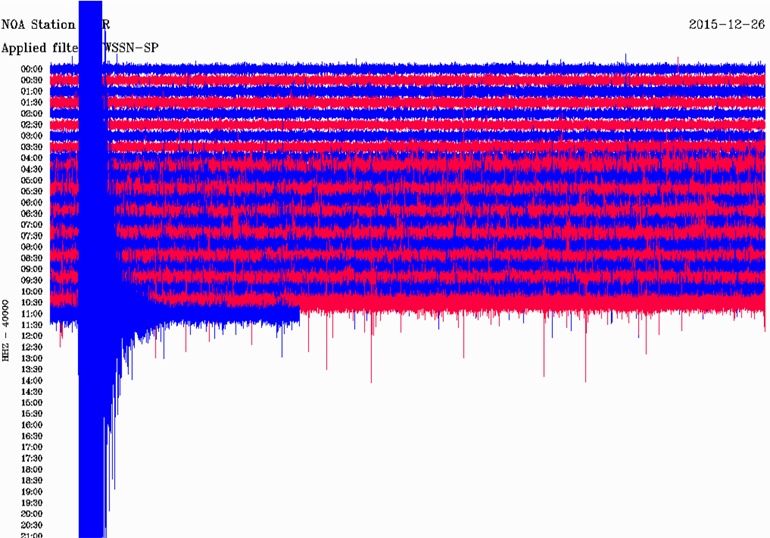This screenshot has height=538, width=770.
Task: Select the 15:30 time row label
Action: pyautogui.click(x=31, y=414)
